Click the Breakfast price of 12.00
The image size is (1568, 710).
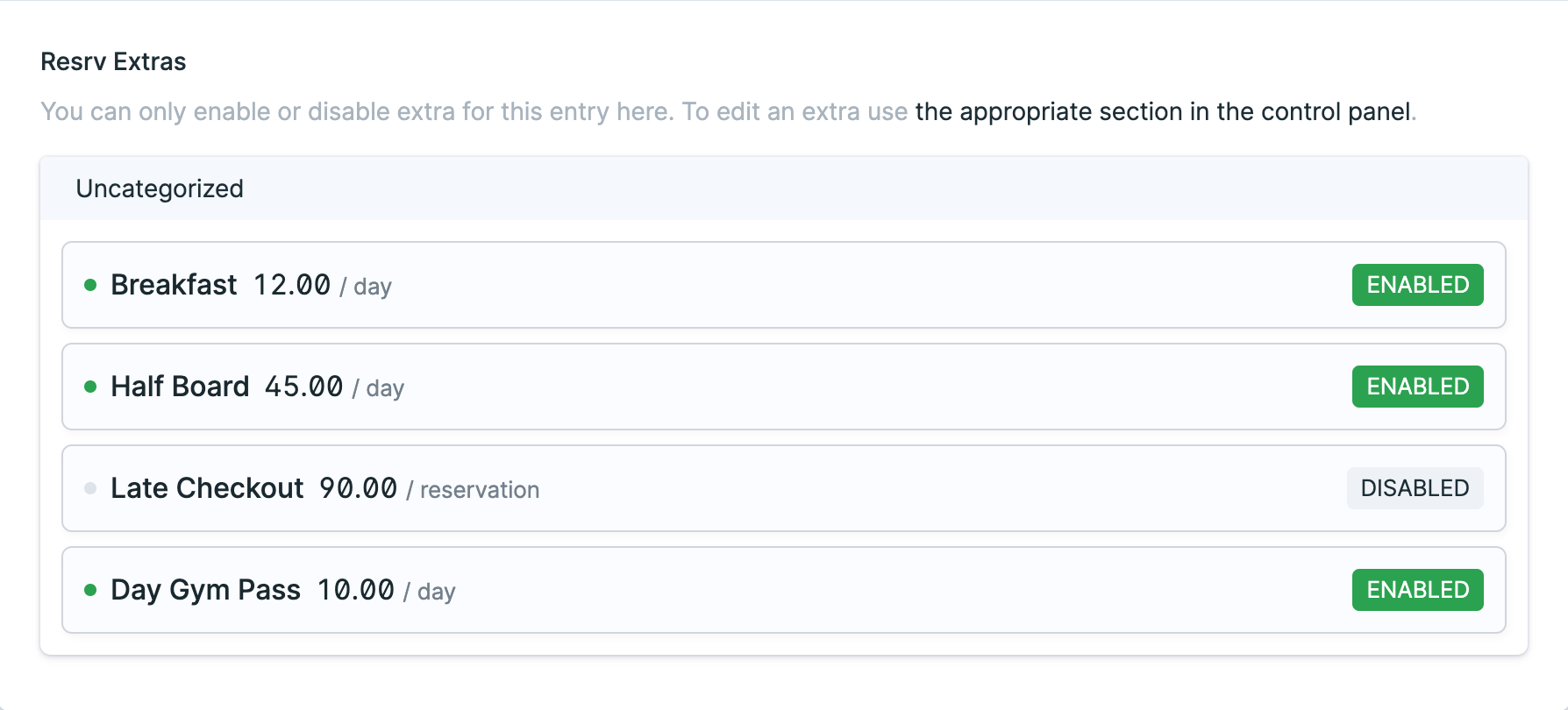[x=292, y=285]
